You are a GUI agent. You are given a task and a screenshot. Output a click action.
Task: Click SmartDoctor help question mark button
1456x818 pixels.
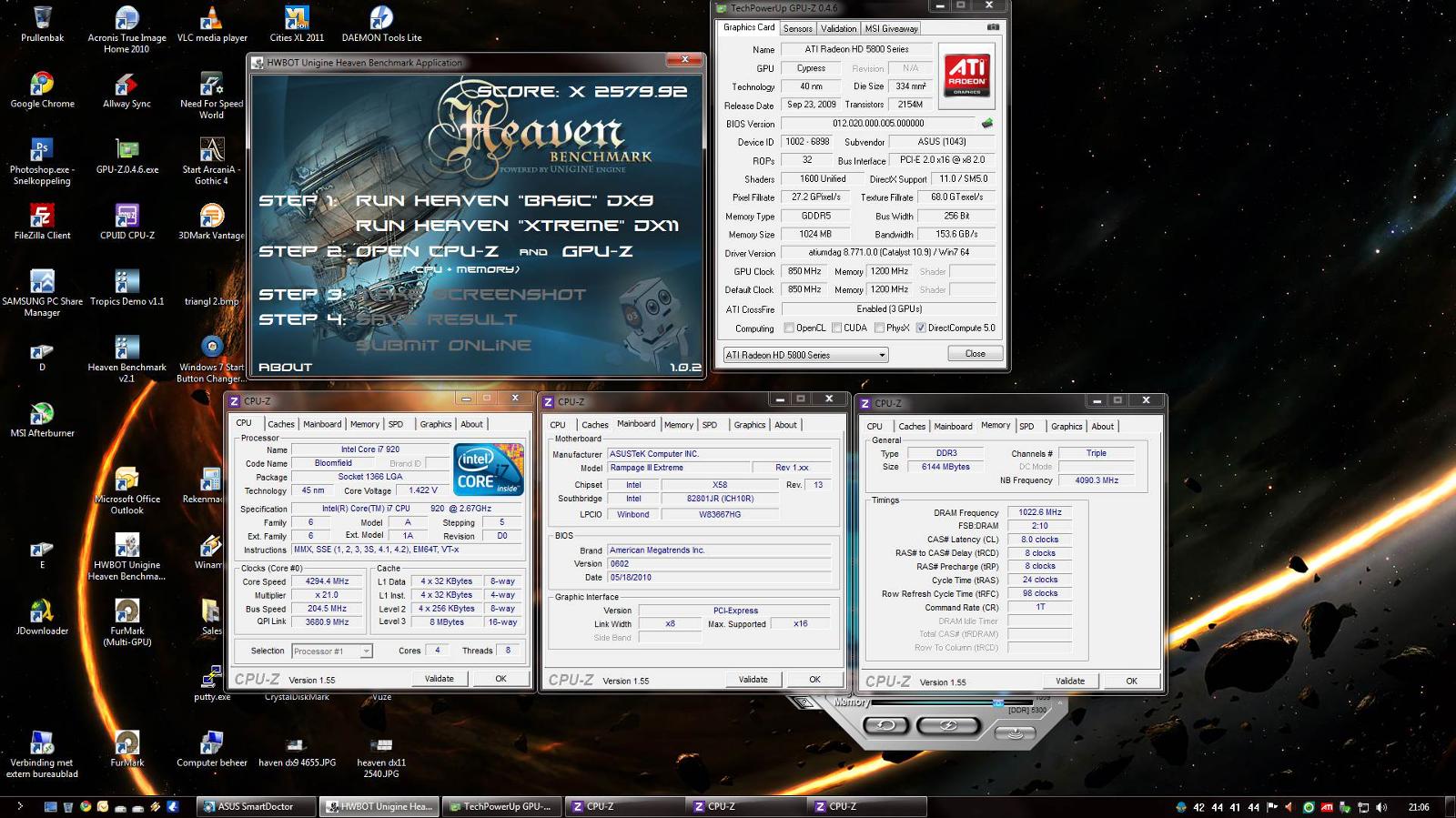click(x=804, y=702)
